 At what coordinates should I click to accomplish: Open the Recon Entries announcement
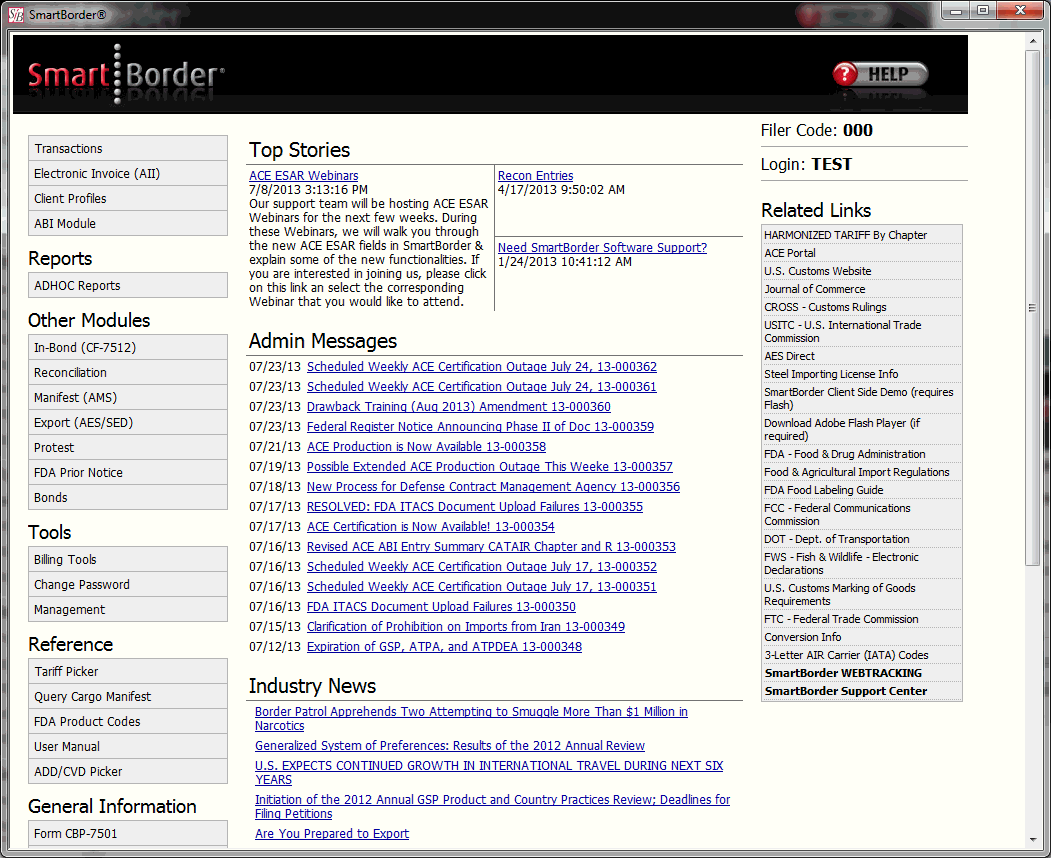pos(535,175)
